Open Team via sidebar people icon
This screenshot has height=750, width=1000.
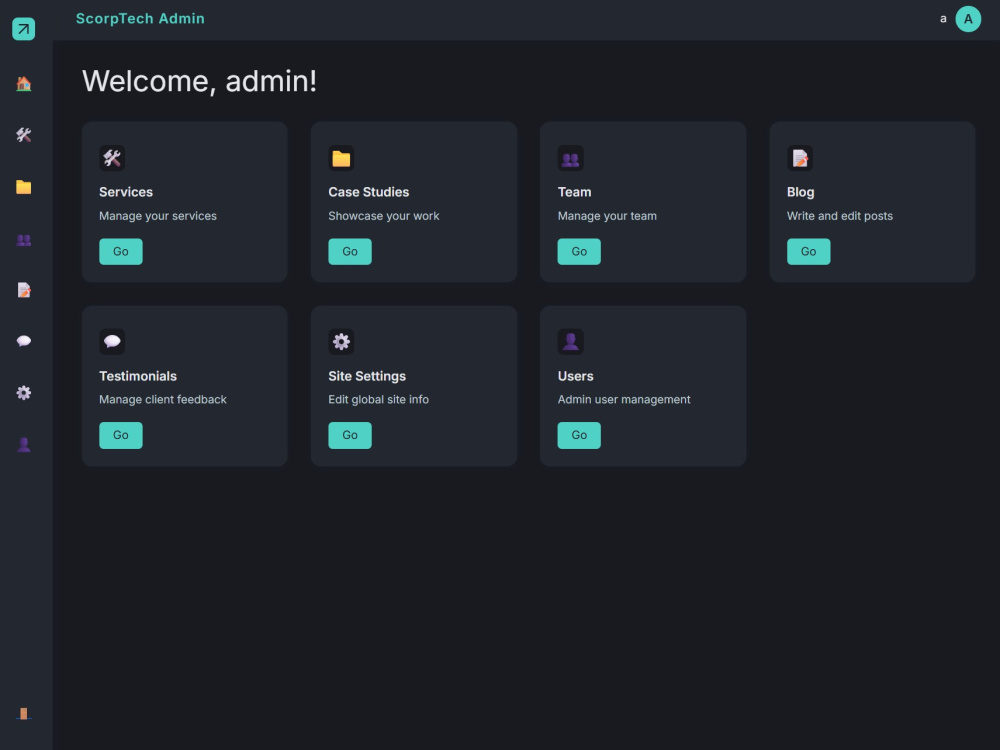(x=24, y=240)
